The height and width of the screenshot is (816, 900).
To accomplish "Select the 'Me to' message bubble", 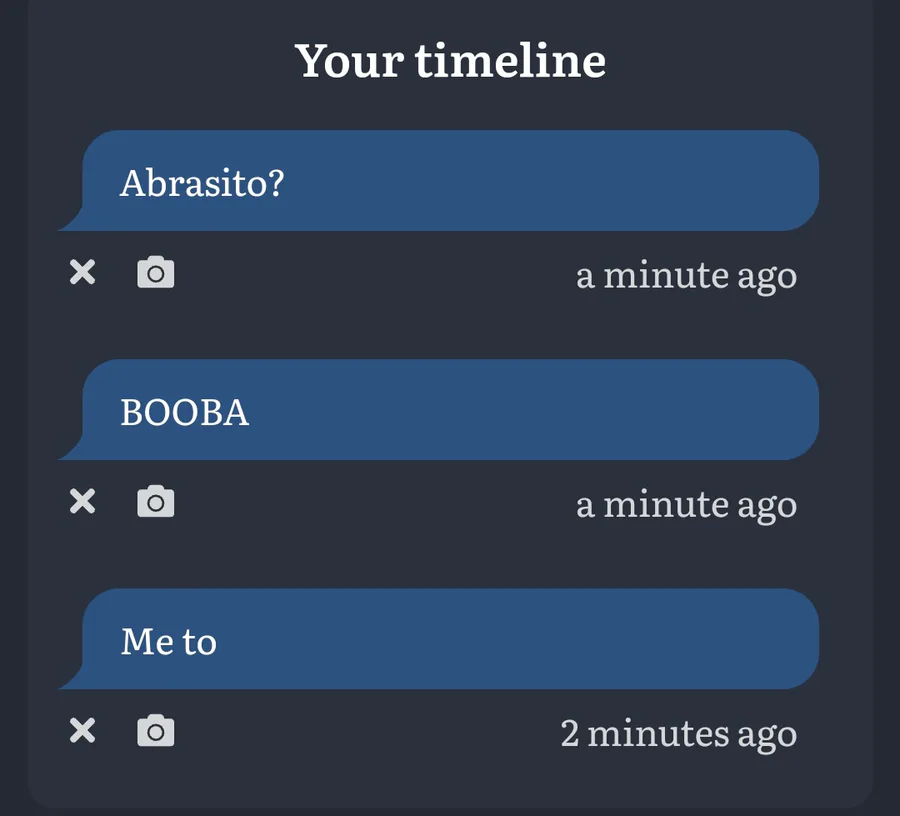I will [x=439, y=639].
